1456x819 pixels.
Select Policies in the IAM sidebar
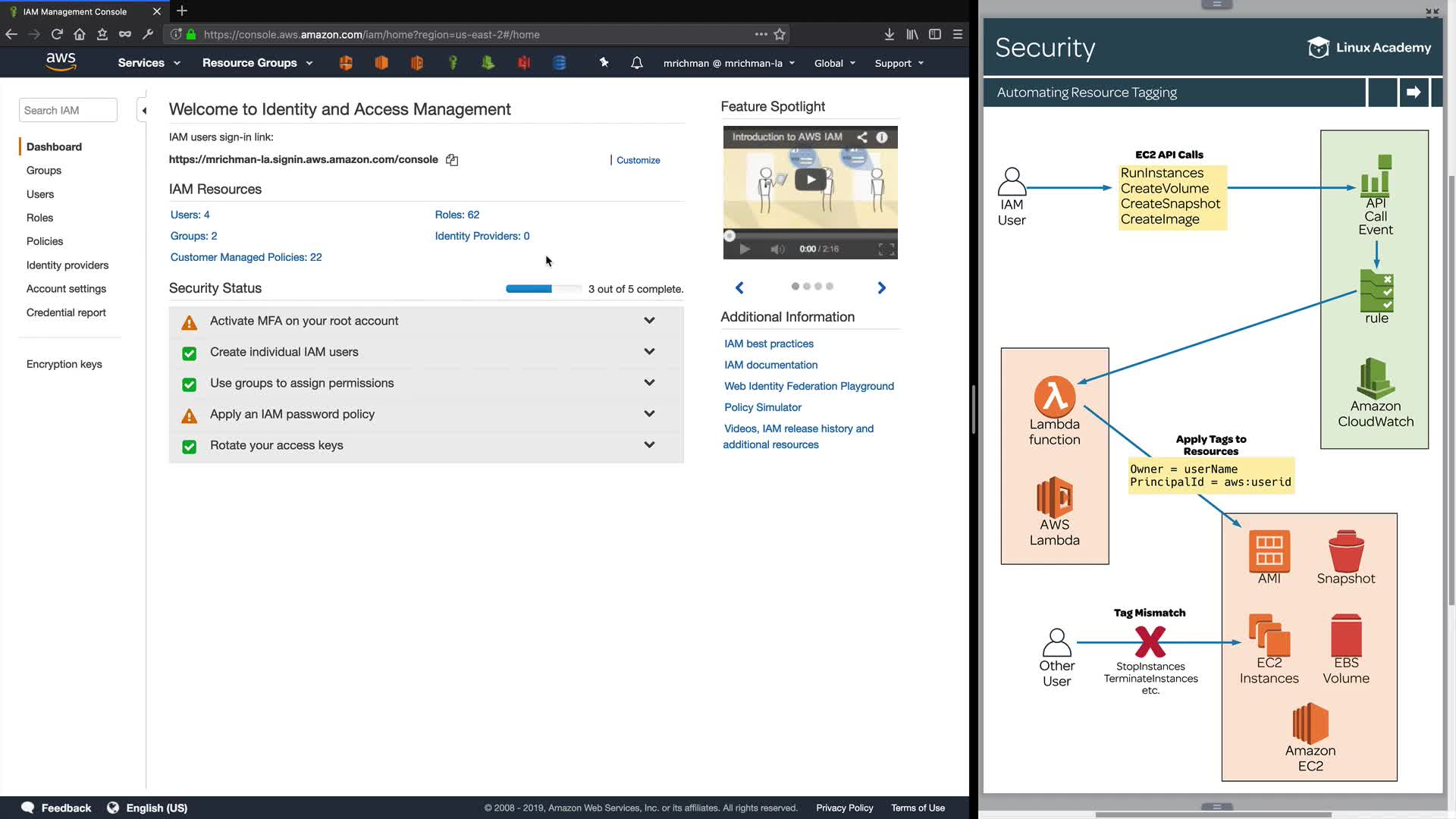[45, 241]
